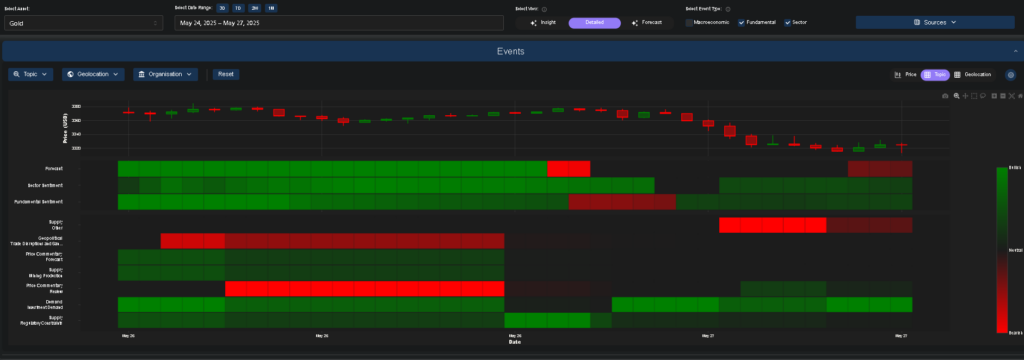The width and height of the screenshot is (1024, 360).
Task: Switch to the Forecast view
Action: pyautogui.click(x=647, y=22)
